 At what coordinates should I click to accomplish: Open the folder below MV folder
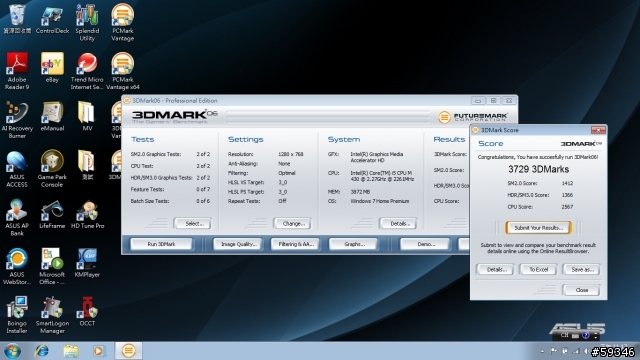coord(87,165)
